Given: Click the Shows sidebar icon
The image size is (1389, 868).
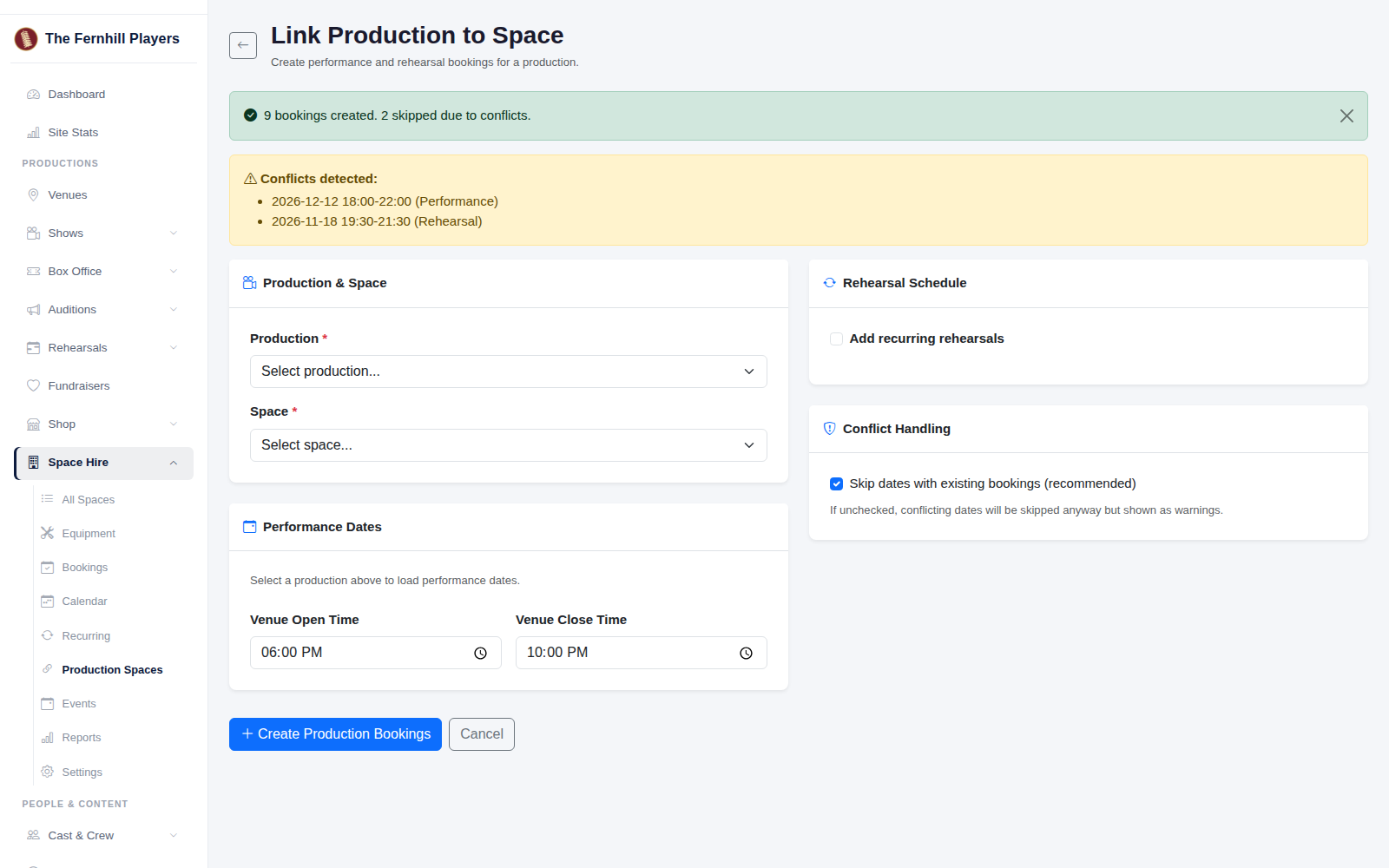Looking at the screenshot, I should pyautogui.click(x=34, y=233).
